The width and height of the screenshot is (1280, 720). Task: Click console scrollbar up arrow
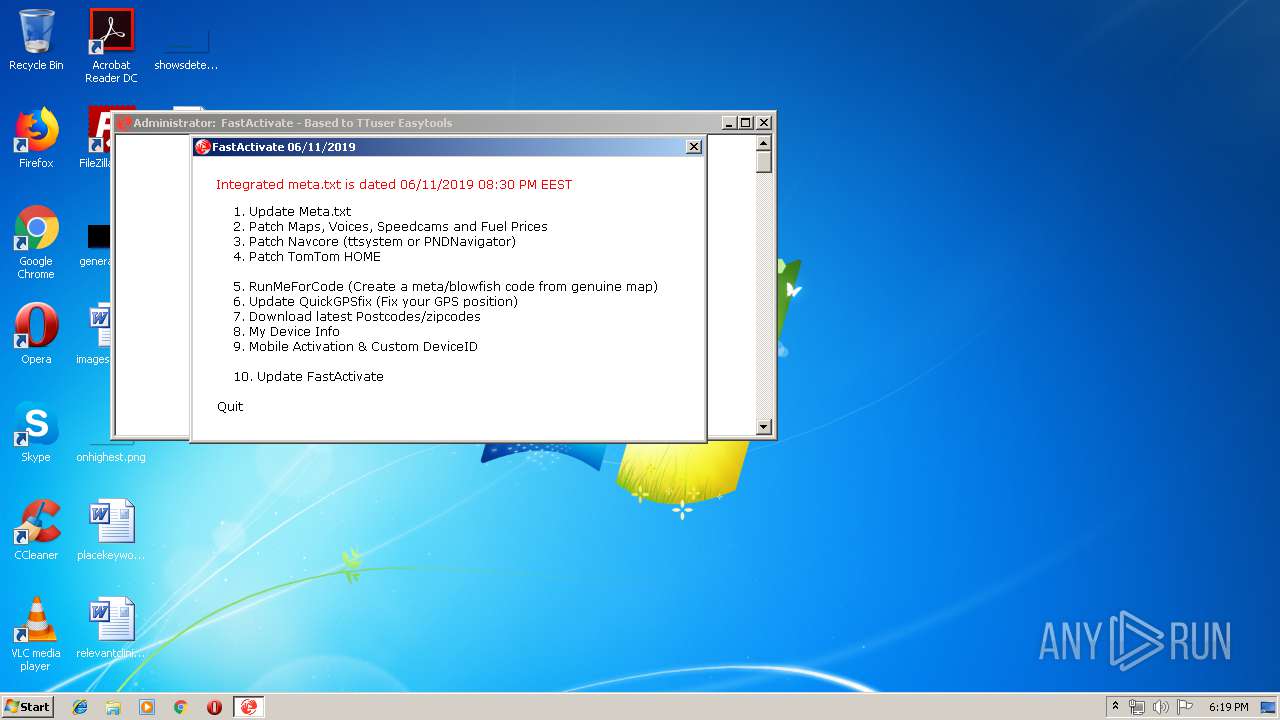[764, 142]
